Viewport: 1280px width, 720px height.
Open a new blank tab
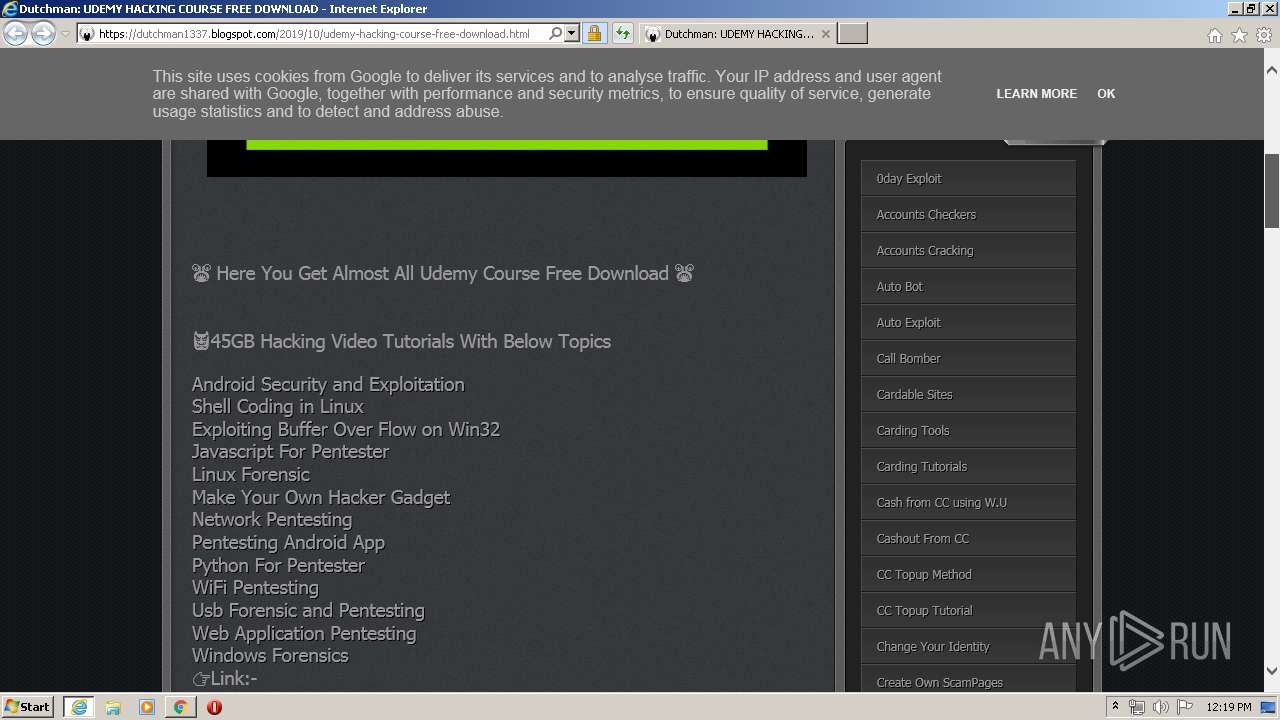pos(851,34)
